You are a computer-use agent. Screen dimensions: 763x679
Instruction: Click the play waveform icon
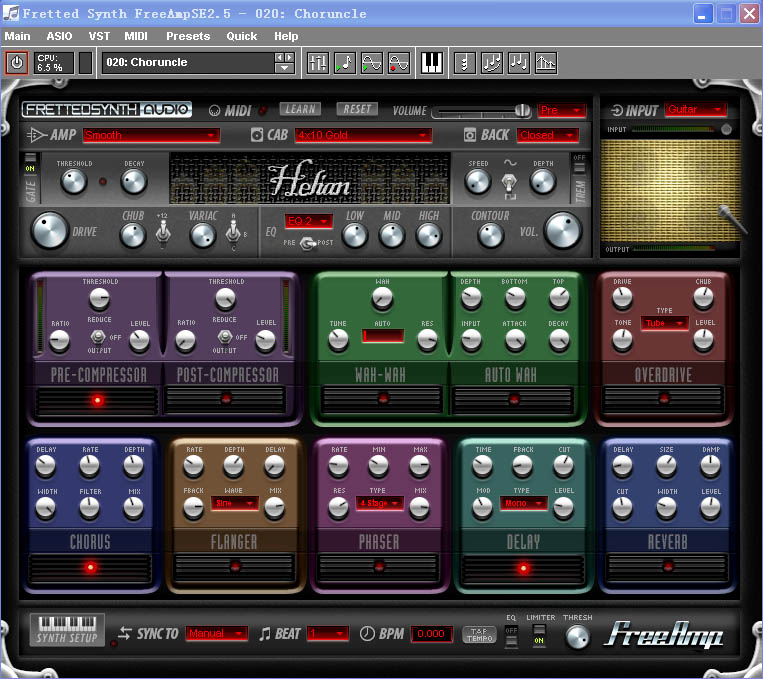372,63
